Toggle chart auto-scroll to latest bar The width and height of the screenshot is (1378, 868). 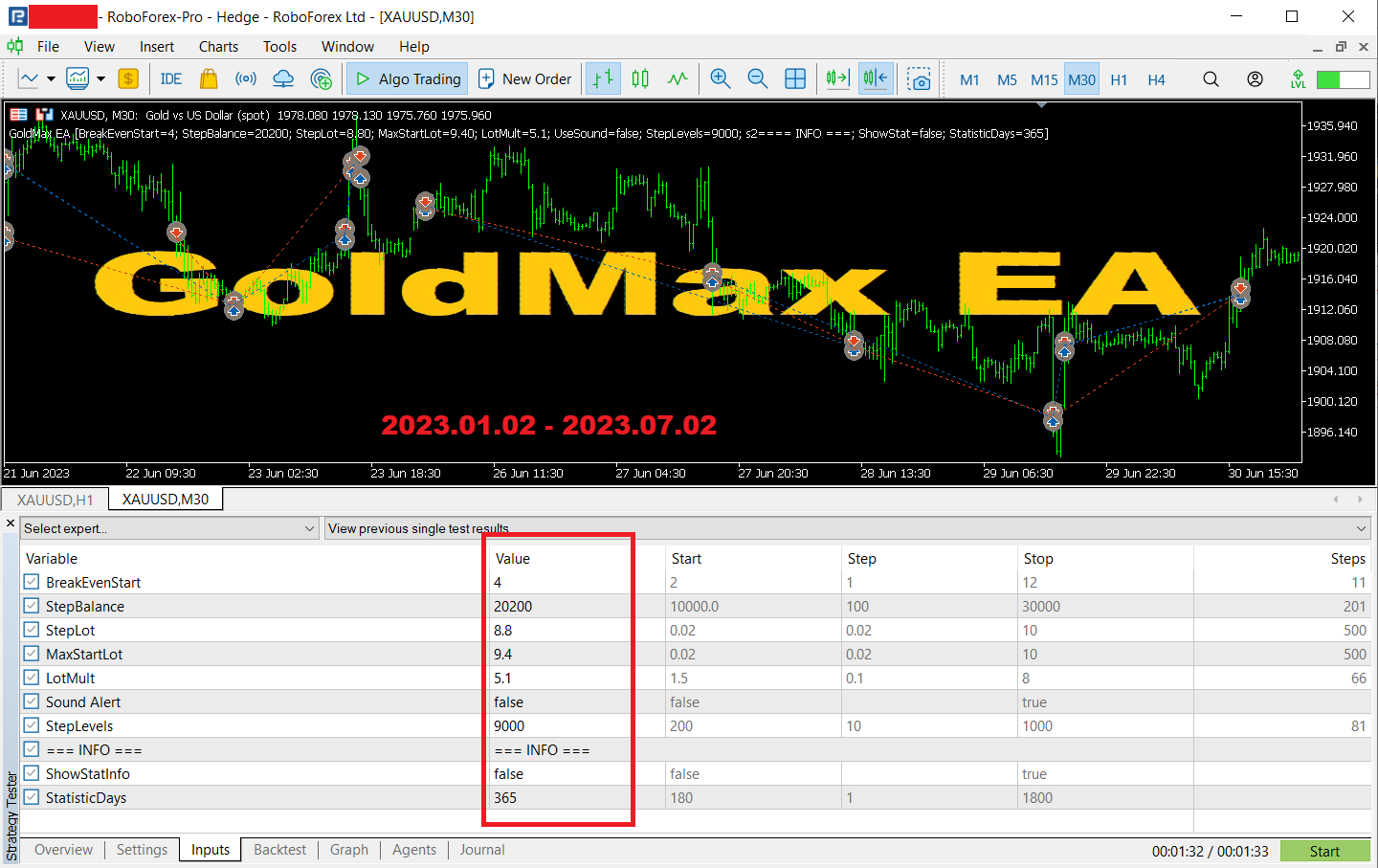[837, 79]
